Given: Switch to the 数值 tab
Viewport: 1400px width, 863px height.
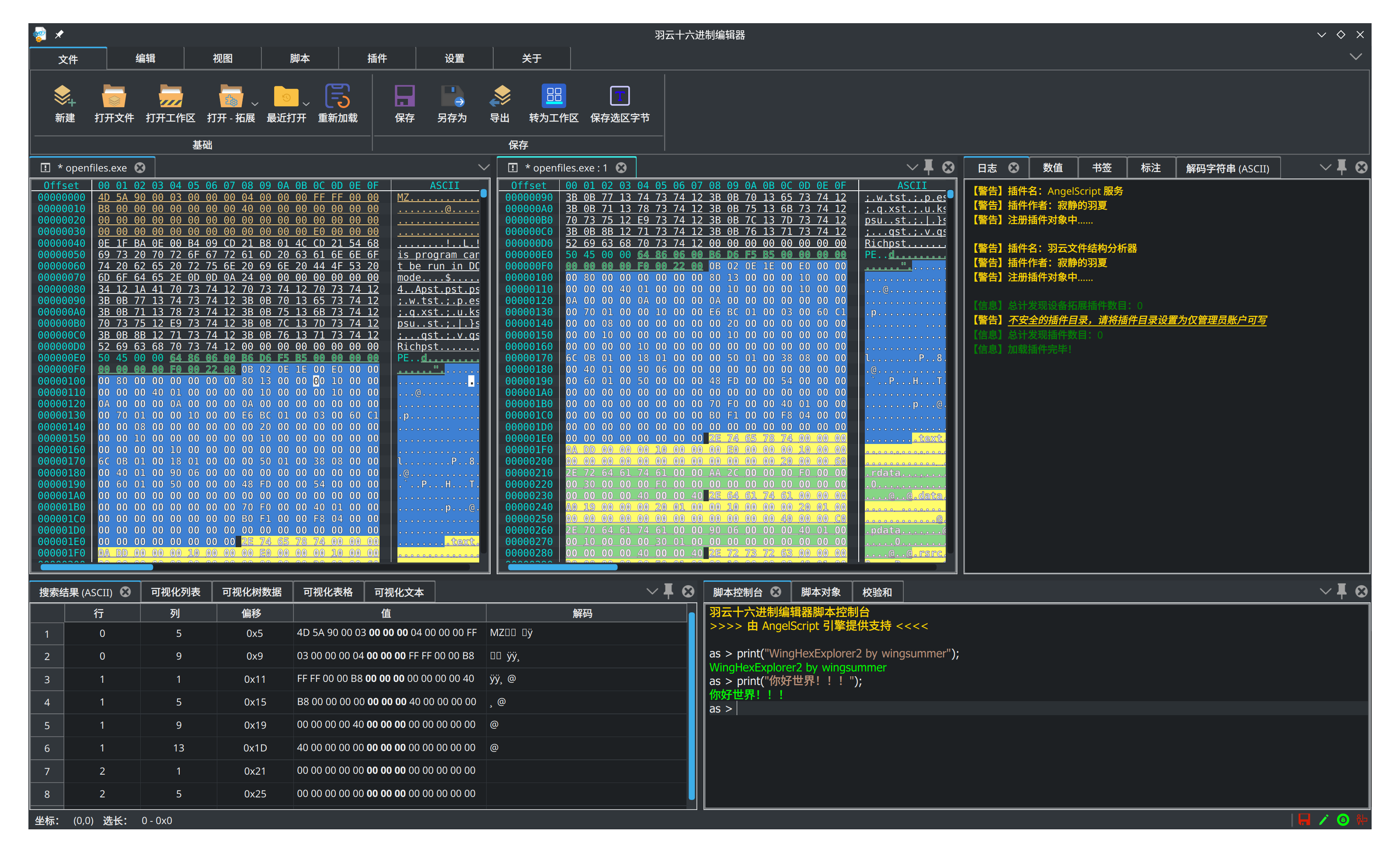Looking at the screenshot, I should click(1052, 168).
